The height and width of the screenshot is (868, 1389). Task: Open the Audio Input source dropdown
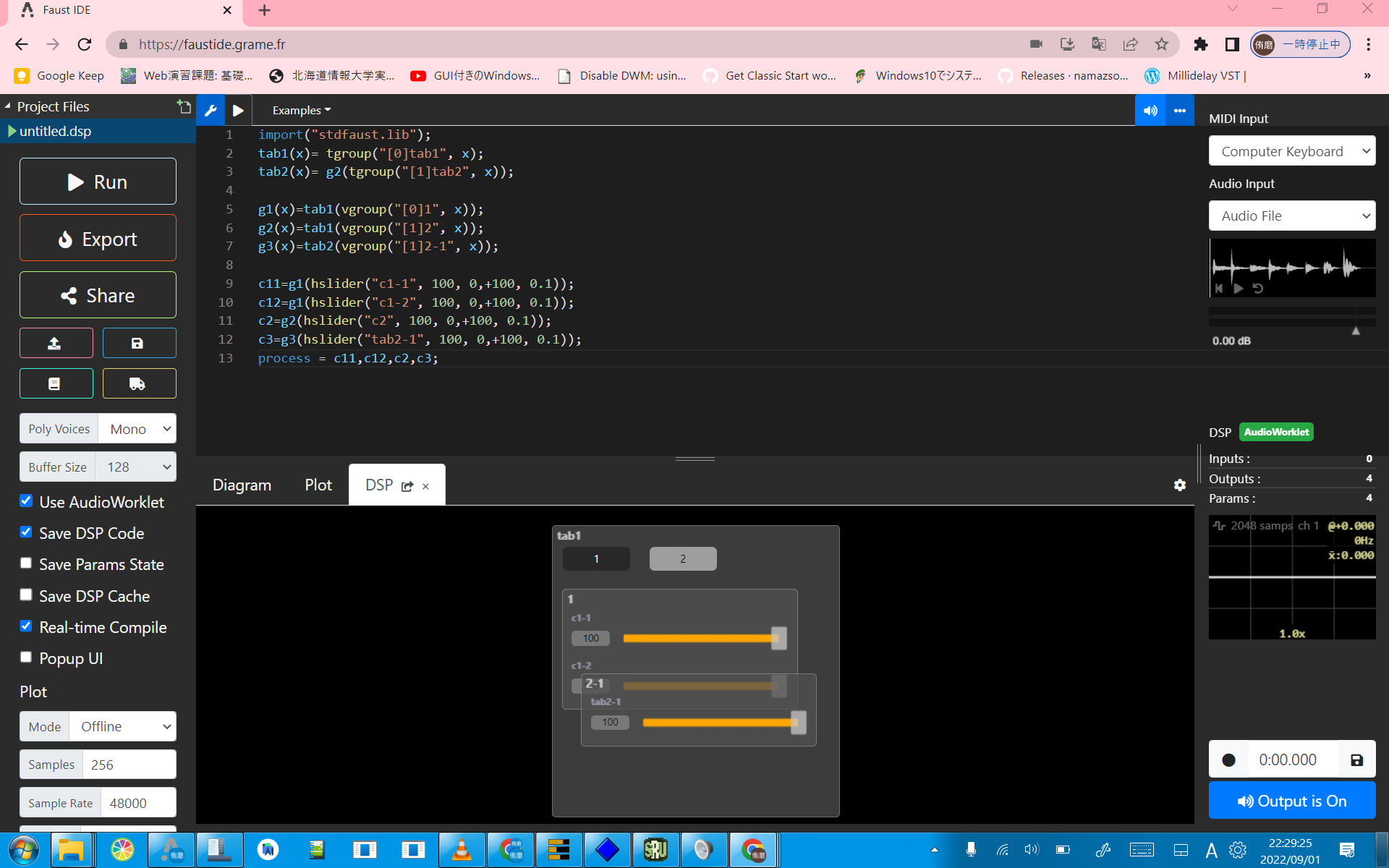coord(1292,216)
